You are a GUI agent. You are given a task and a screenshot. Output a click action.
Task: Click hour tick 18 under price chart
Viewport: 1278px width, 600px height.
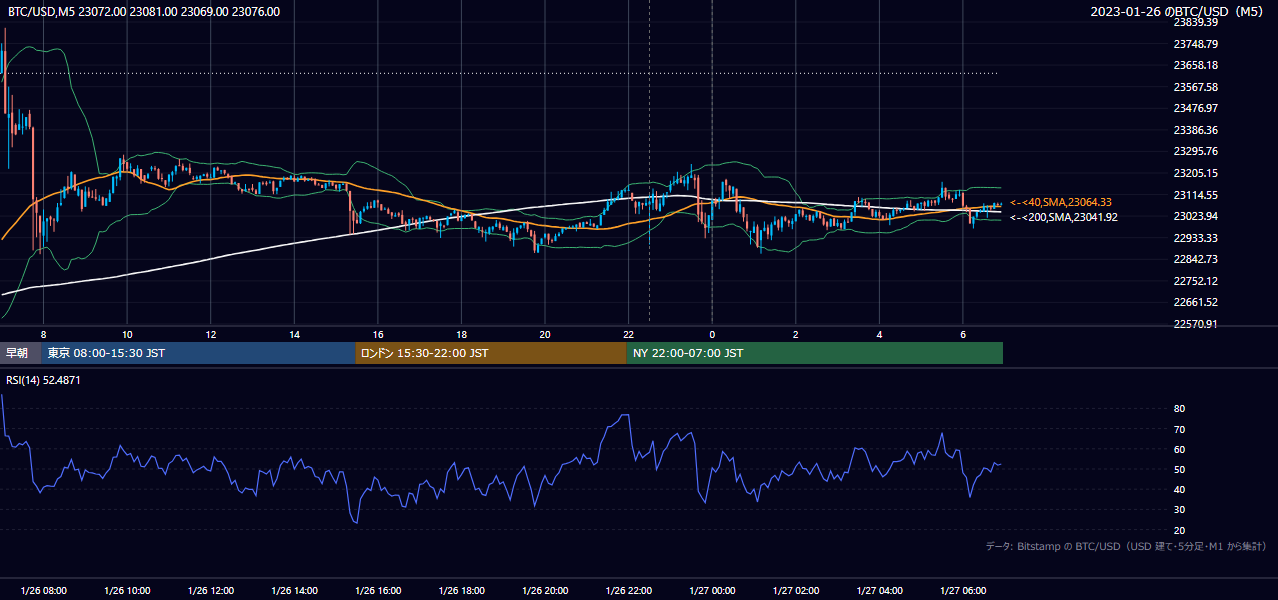click(x=461, y=334)
